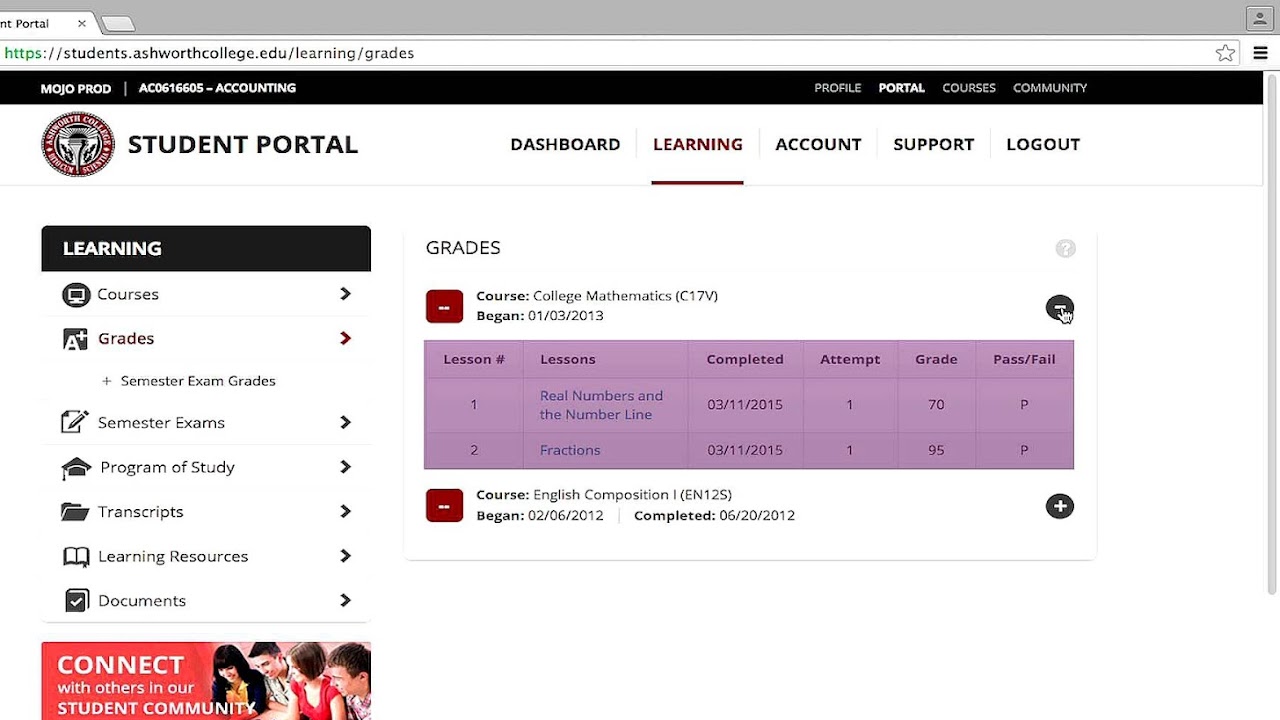Open the browser menu icon
Viewport: 1280px width, 720px height.
pyautogui.click(x=1260, y=52)
